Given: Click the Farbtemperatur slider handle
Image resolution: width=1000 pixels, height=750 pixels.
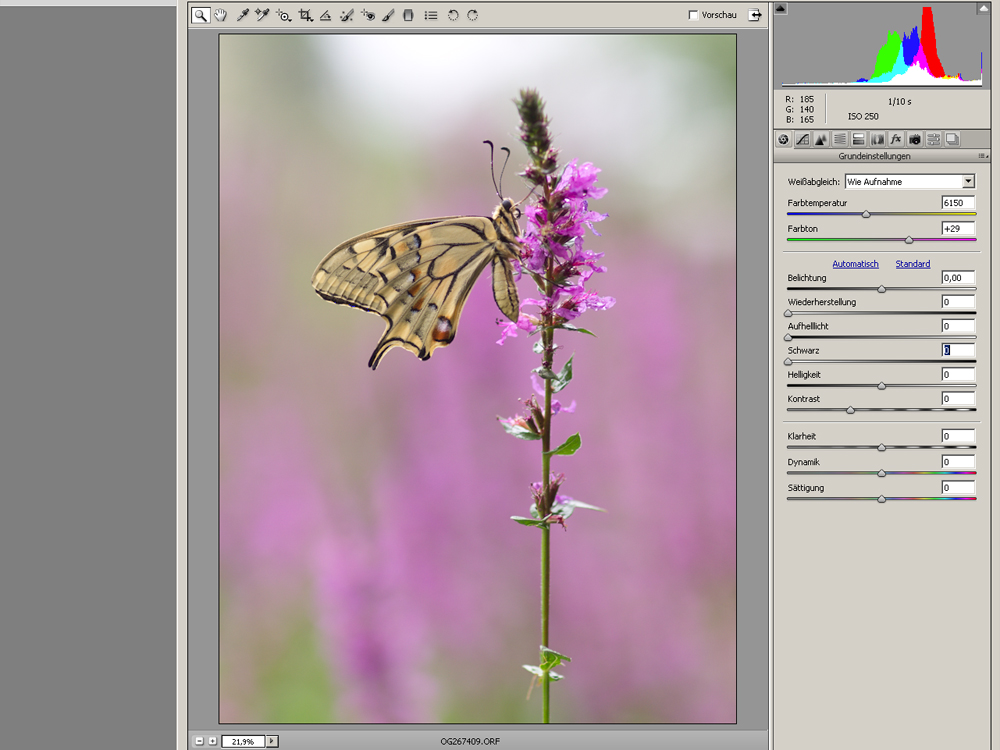Looking at the screenshot, I should tap(866, 214).
